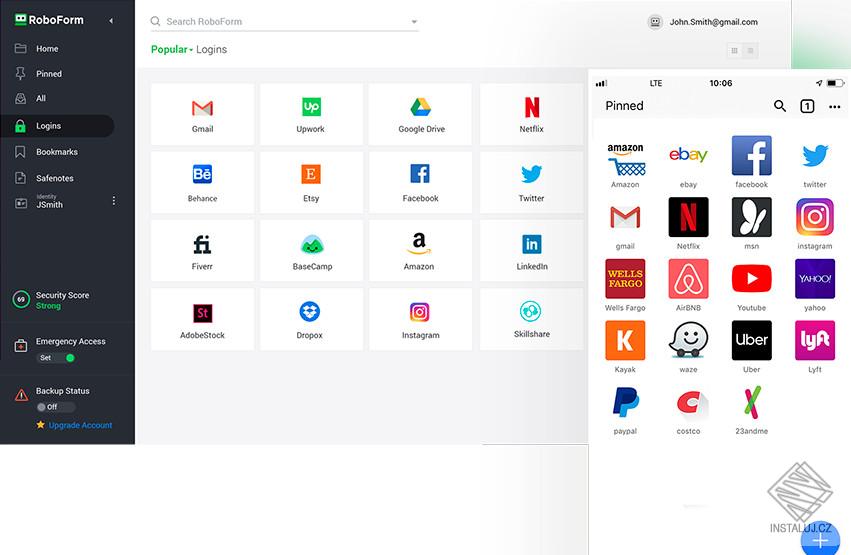This screenshot has width=851, height=555.
Task: Tap the blue plus add button
Action: click(x=820, y=540)
